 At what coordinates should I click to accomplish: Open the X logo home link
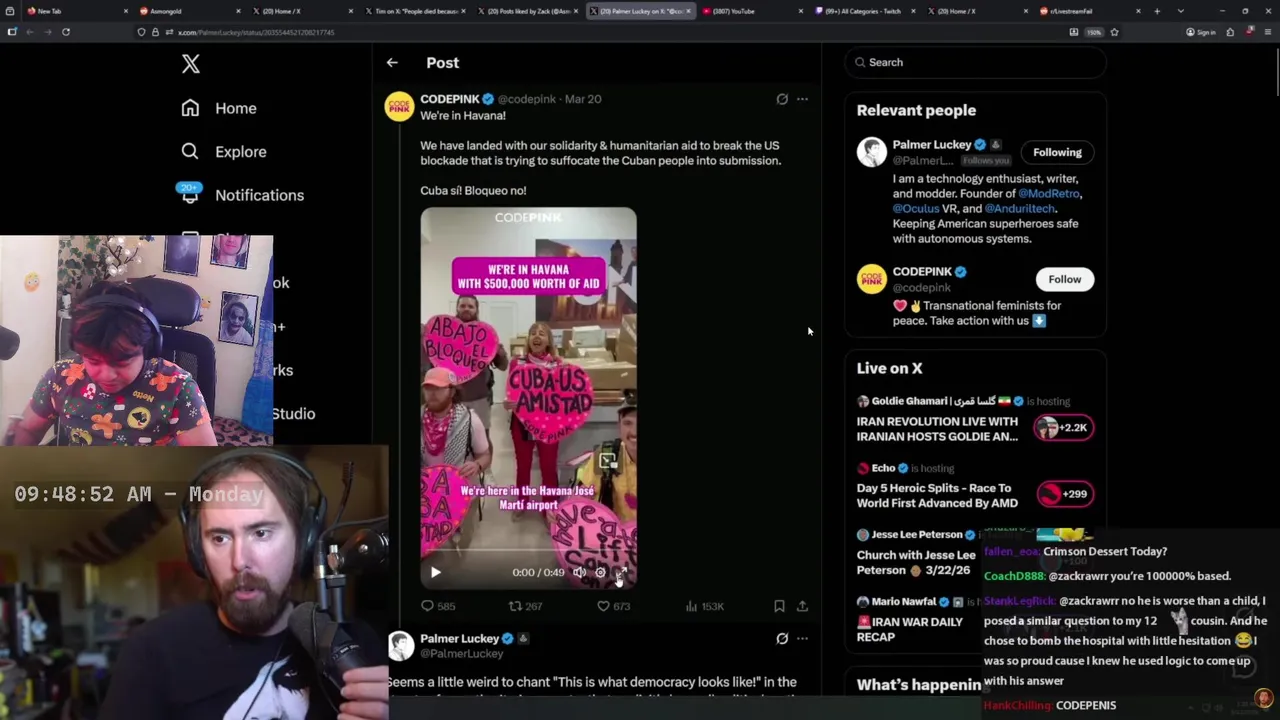tap(191, 64)
